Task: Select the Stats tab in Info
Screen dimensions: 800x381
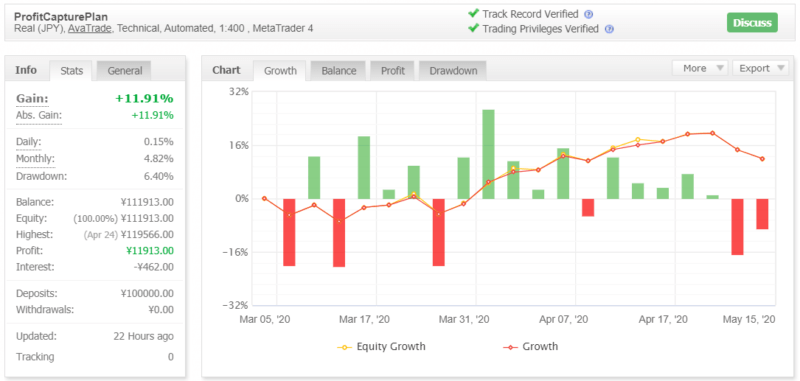Action: [x=71, y=71]
